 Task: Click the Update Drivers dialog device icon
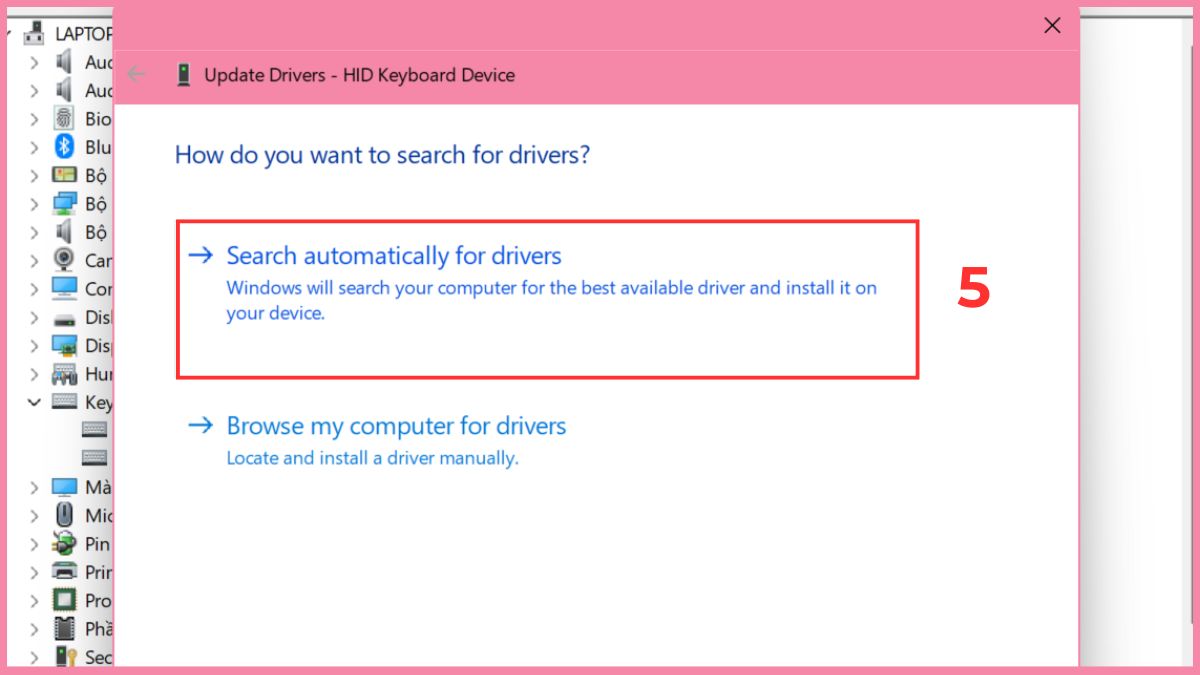click(x=182, y=74)
